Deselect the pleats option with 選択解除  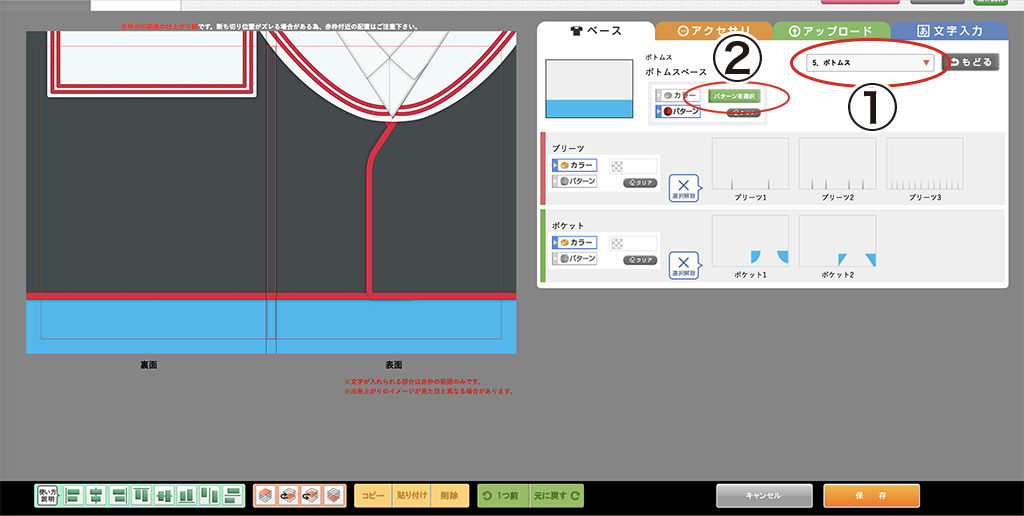pos(683,188)
